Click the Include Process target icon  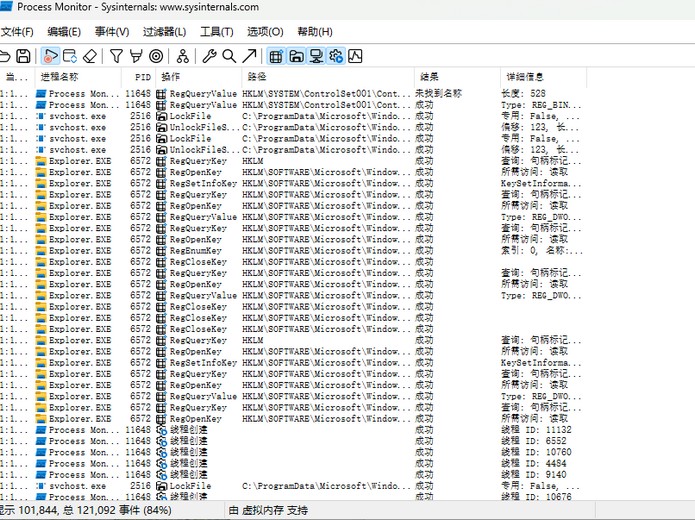tap(155, 56)
